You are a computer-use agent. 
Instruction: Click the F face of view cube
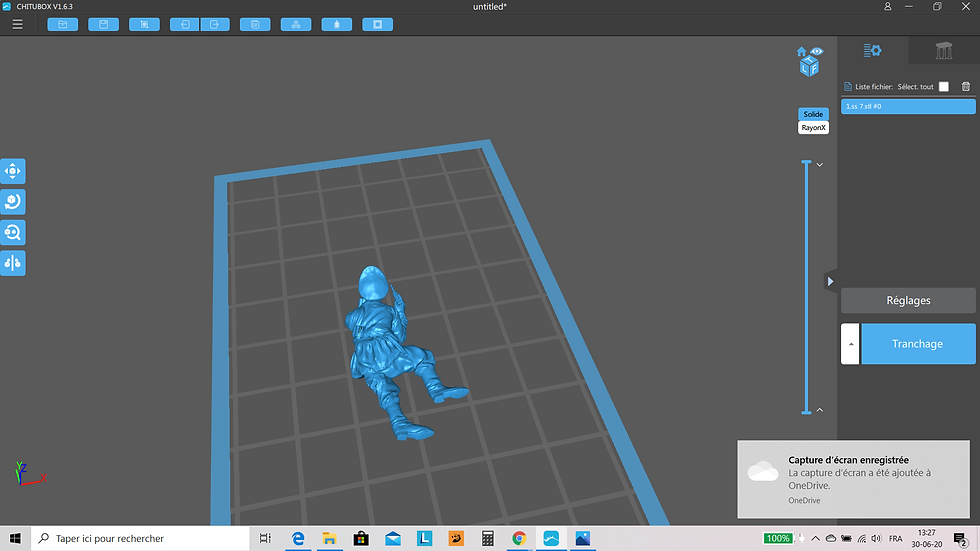[814, 68]
